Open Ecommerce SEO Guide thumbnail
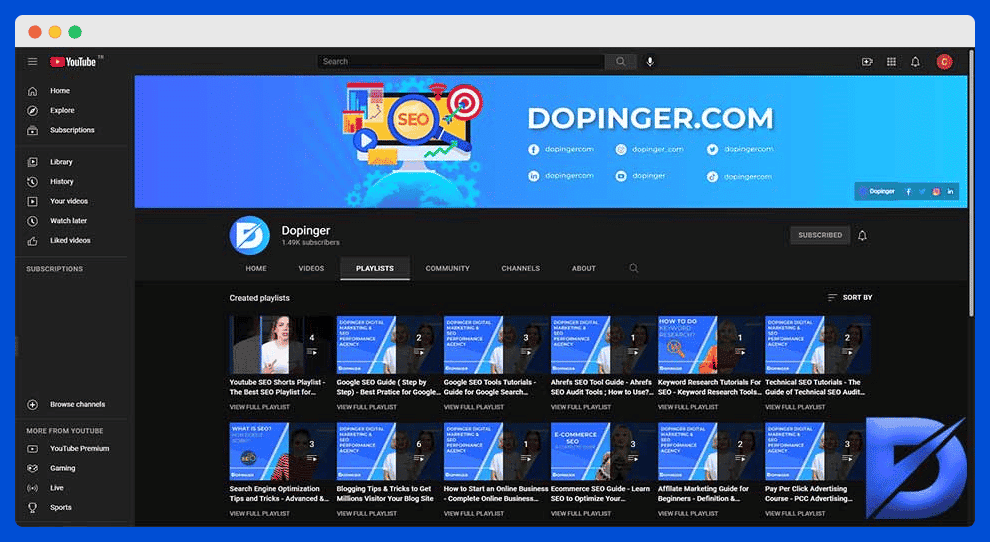Screen dimensions: 990x542 click(603, 452)
